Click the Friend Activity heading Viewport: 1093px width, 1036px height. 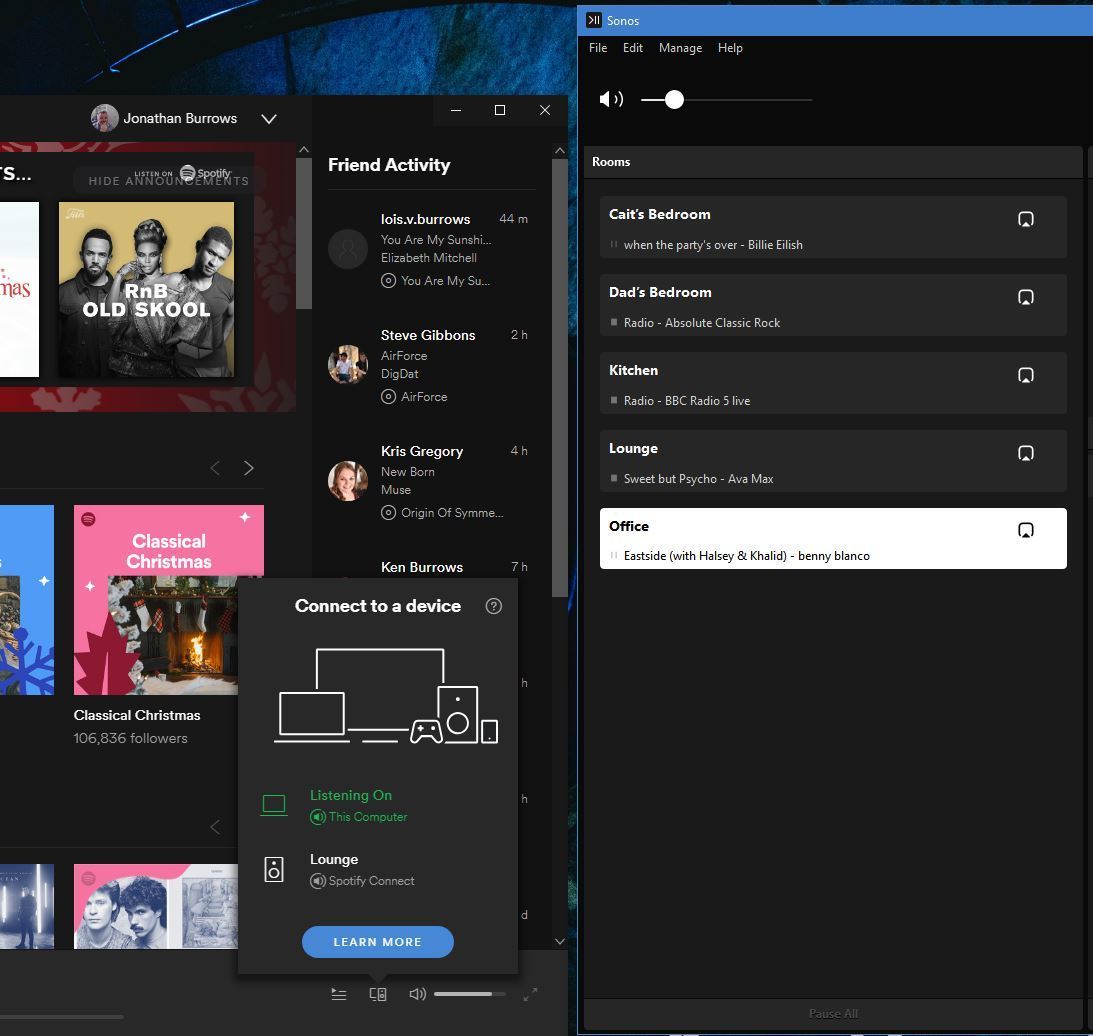coord(389,165)
